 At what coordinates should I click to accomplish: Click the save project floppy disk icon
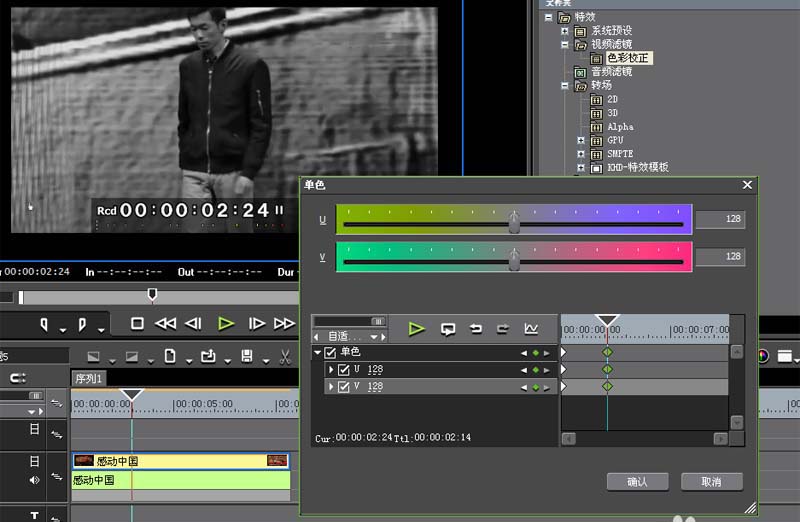pyautogui.click(x=247, y=357)
